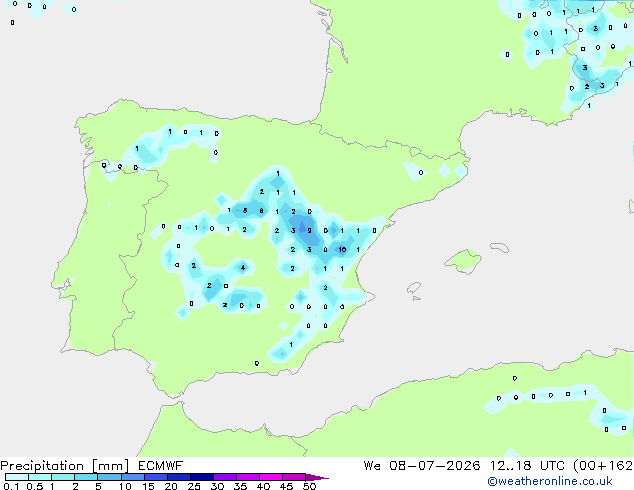634x490 pixels.
Task: Click the '4' precipitation value on map
Action: (243, 267)
